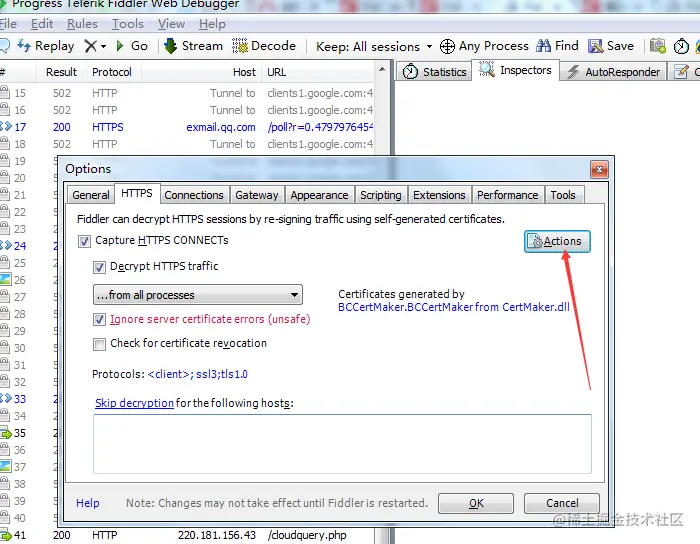Switch to the AutoResponder tab

[613, 72]
